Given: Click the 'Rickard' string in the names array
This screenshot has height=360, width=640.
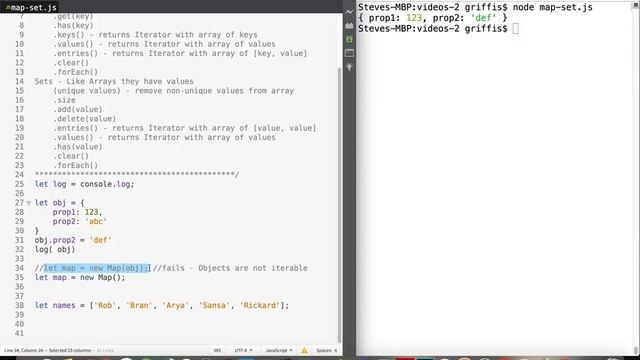Looking at the screenshot, I should 260,305.
